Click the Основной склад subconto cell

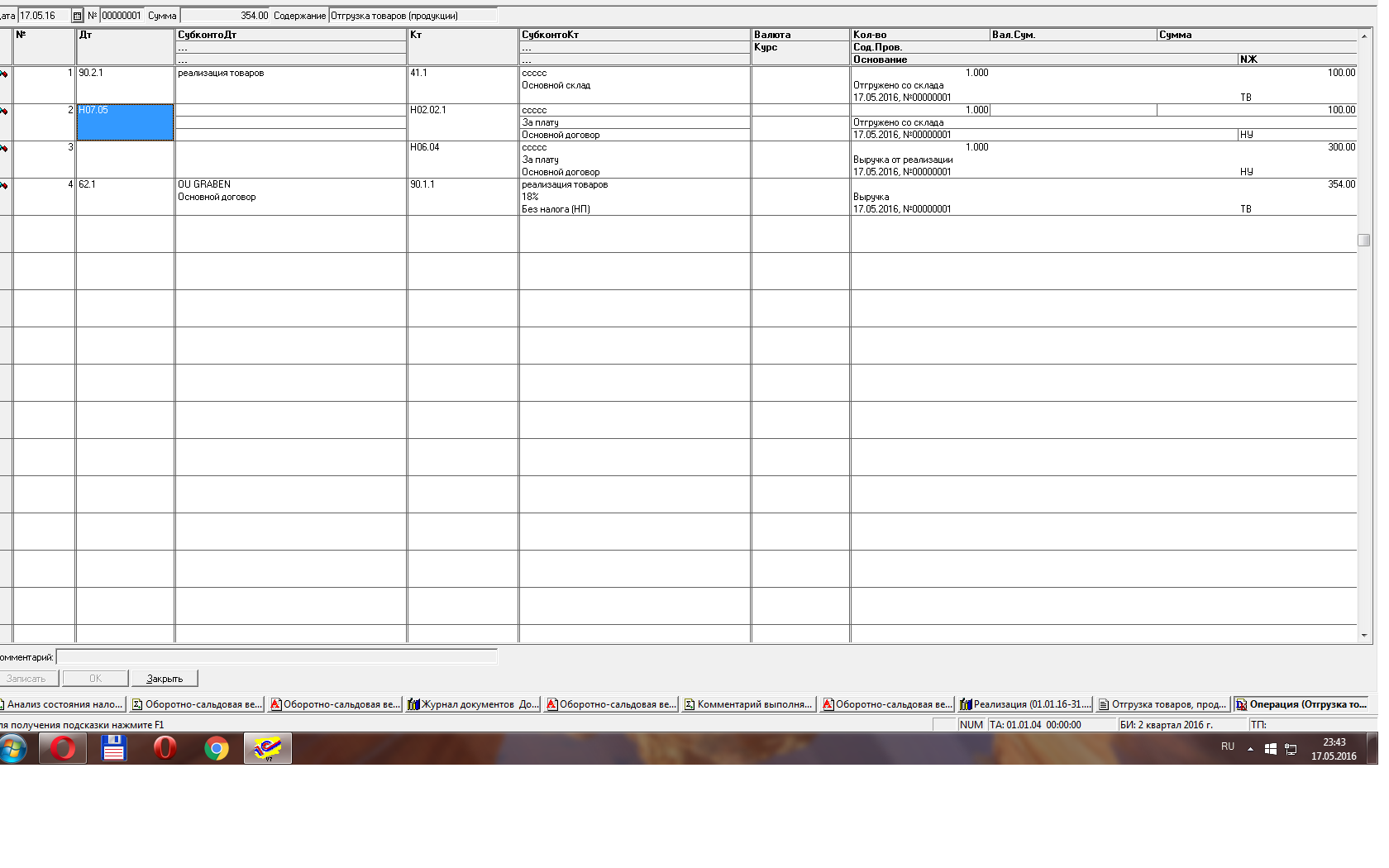tap(634, 85)
